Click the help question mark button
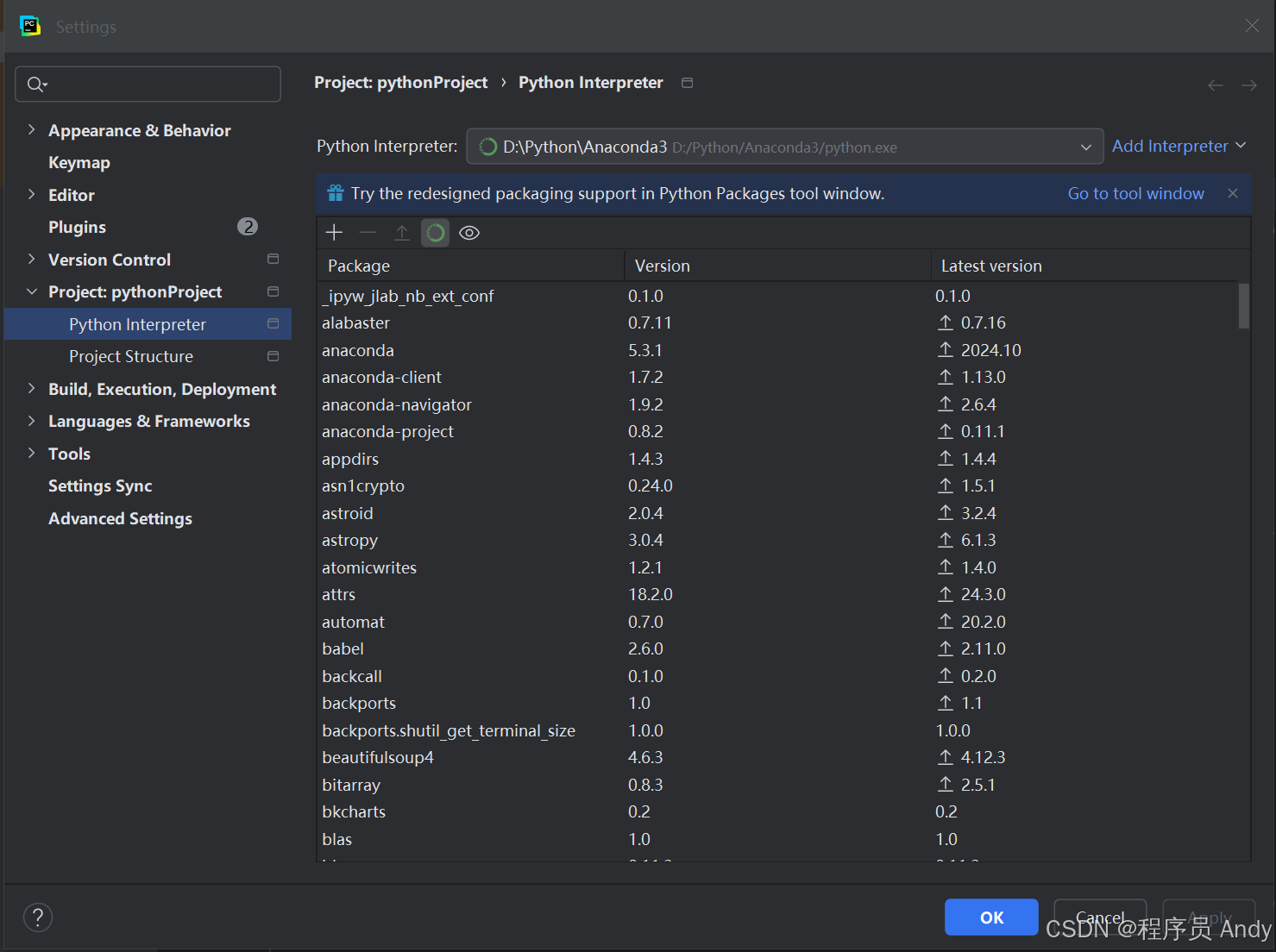 click(38, 918)
